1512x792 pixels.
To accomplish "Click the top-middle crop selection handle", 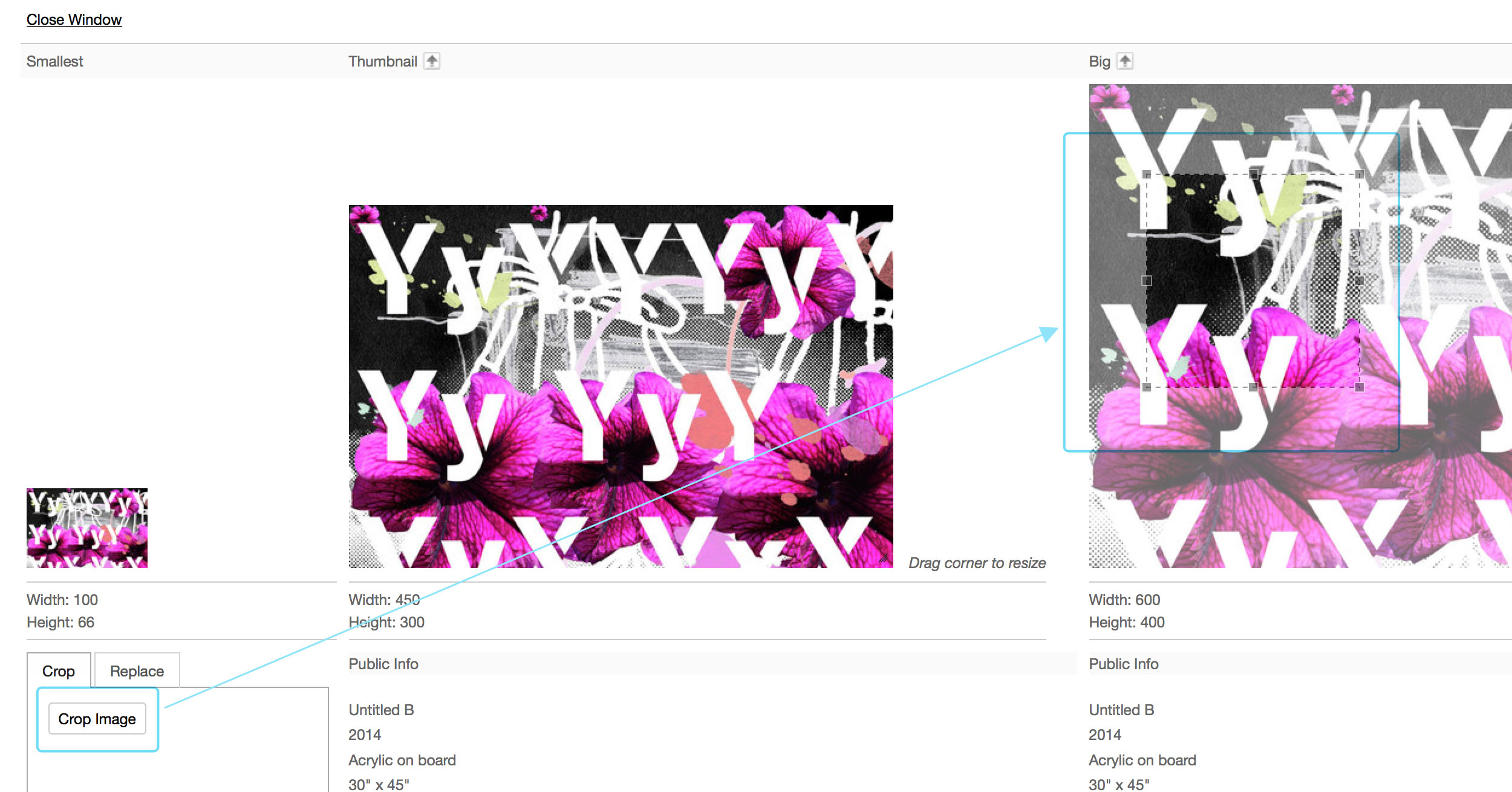I will point(1253,174).
